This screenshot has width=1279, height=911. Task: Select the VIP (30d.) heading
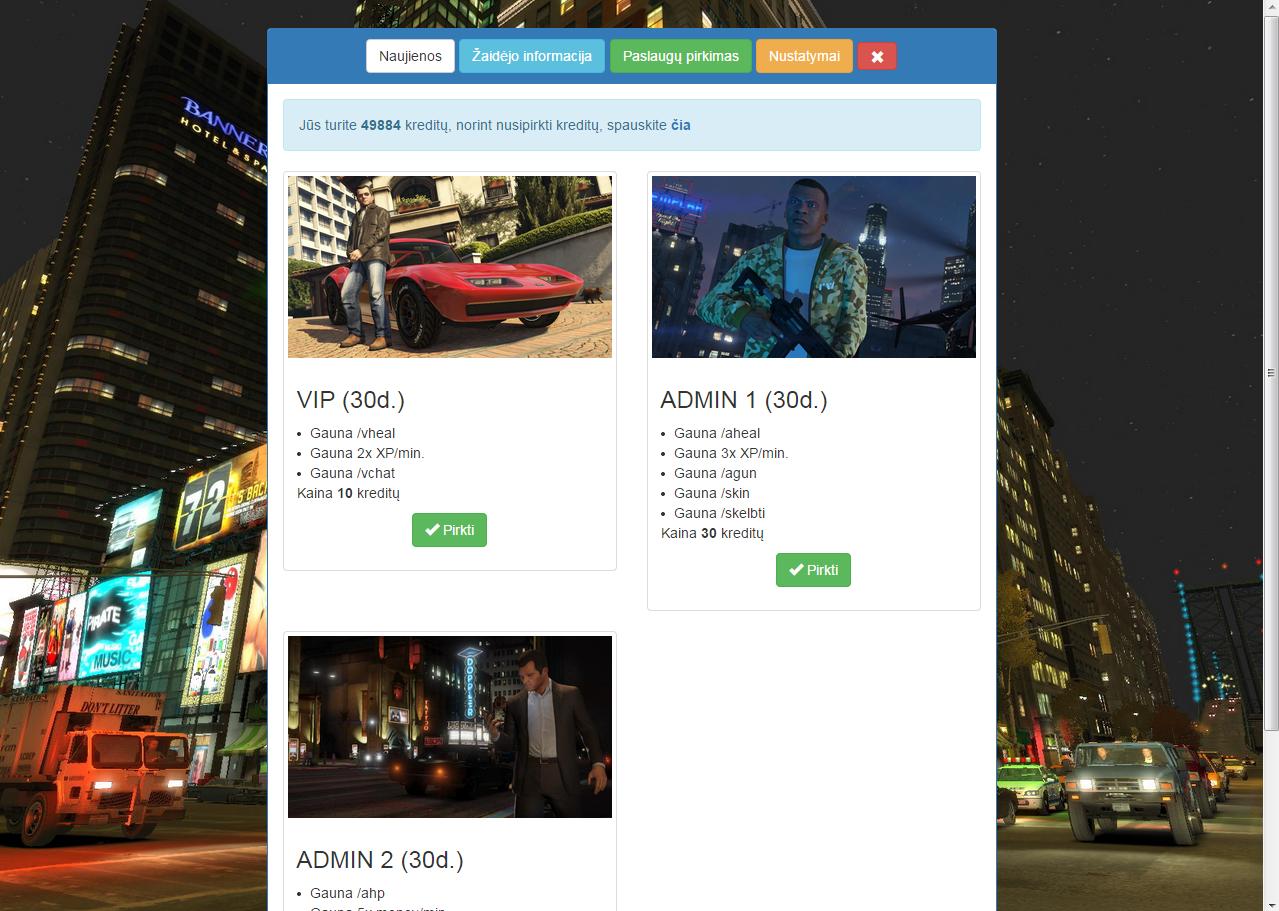[351, 400]
